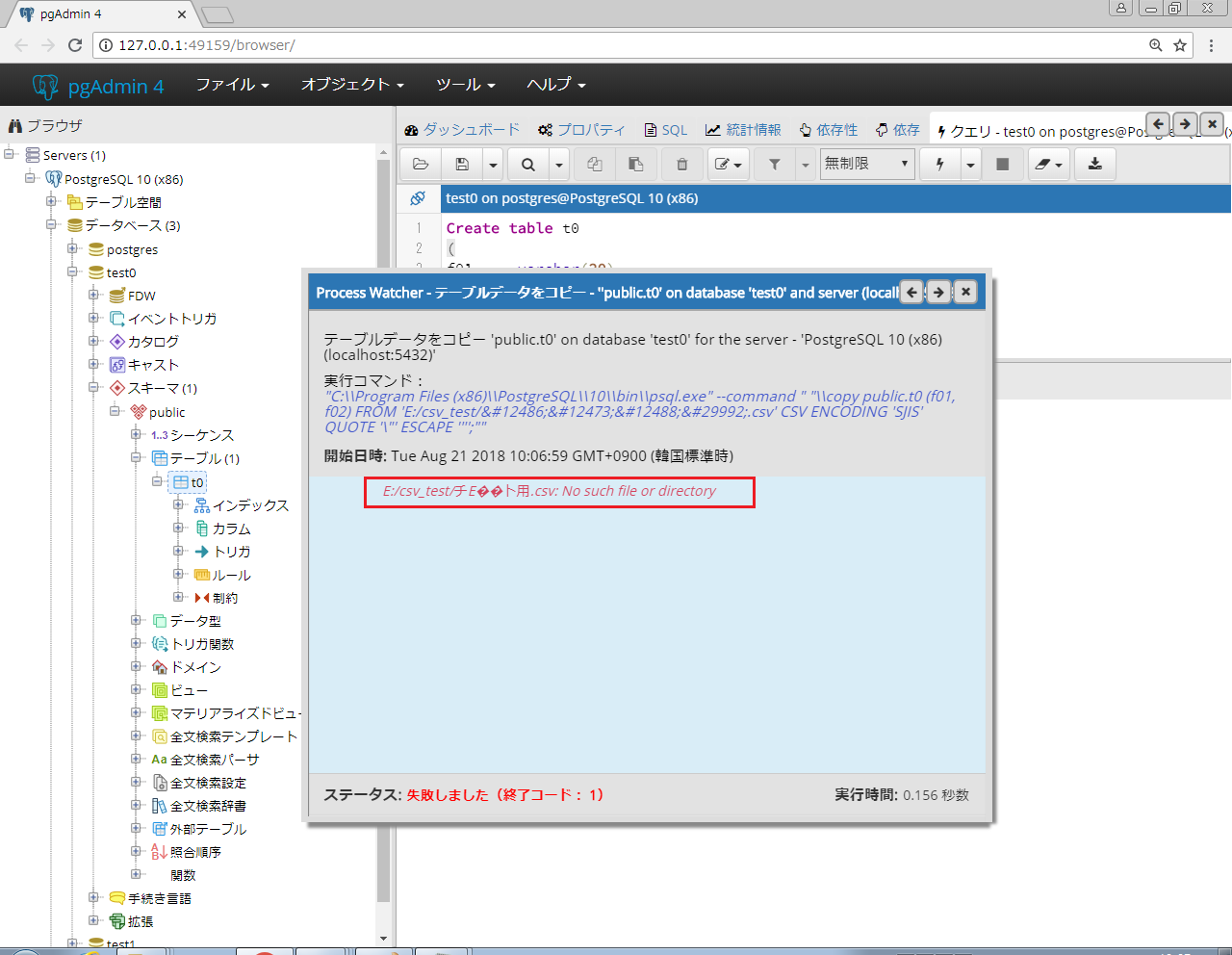Switch to the 統計情報 tab
The height and width of the screenshot is (955, 1232).
pos(743,130)
